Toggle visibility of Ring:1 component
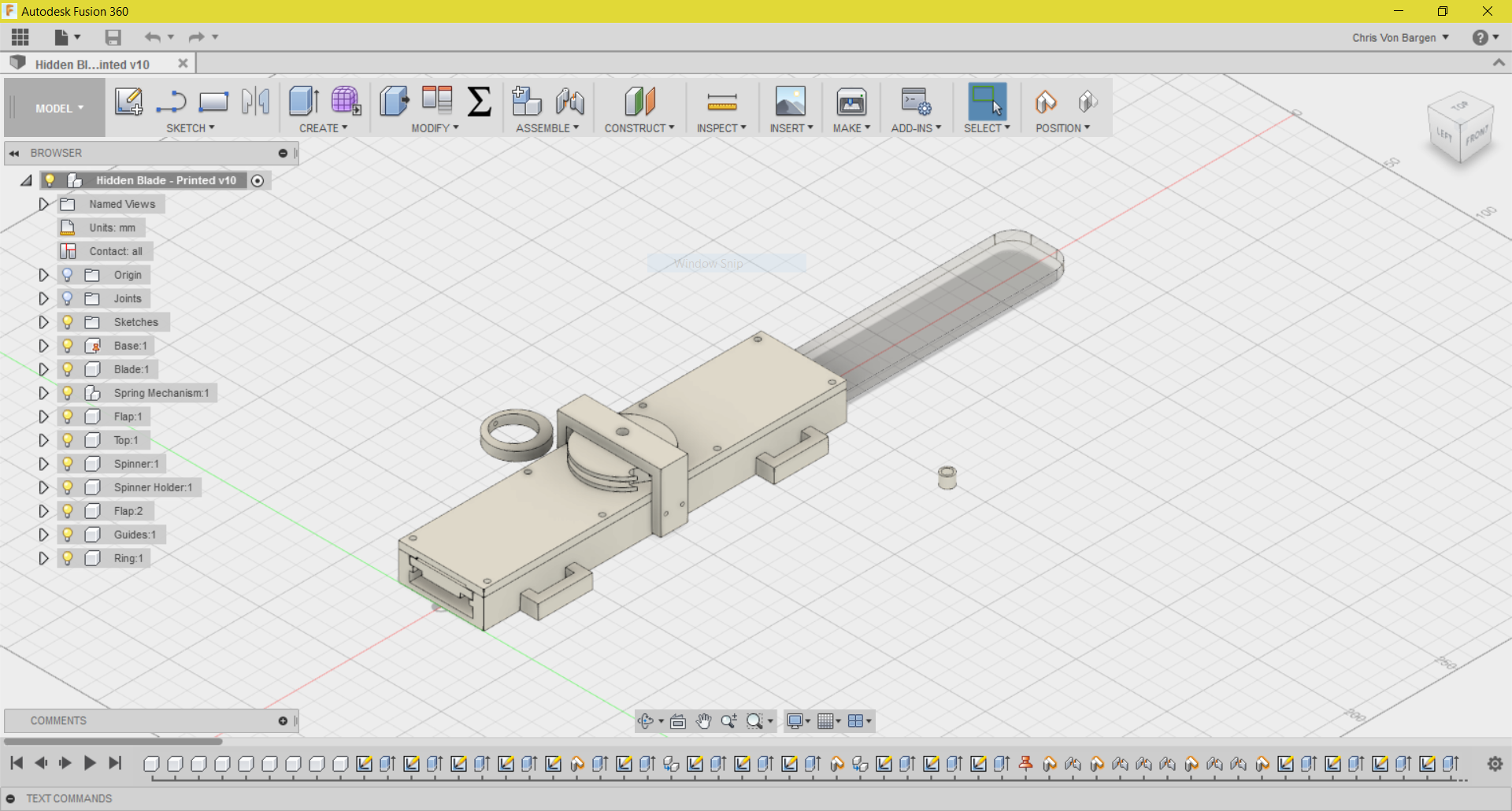 tap(68, 558)
